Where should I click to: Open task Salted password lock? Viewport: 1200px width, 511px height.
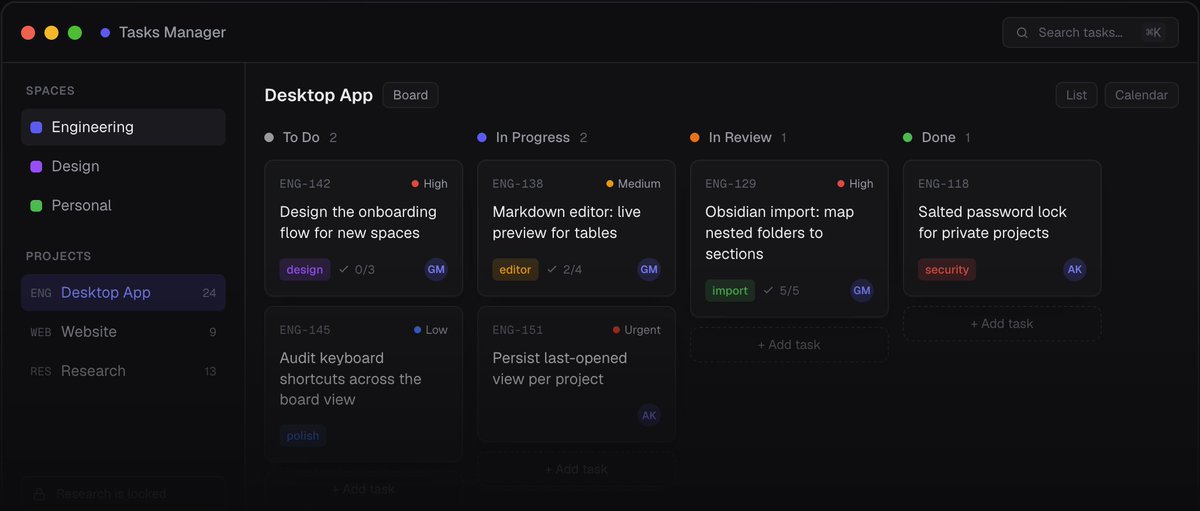(x=1002, y=228)
